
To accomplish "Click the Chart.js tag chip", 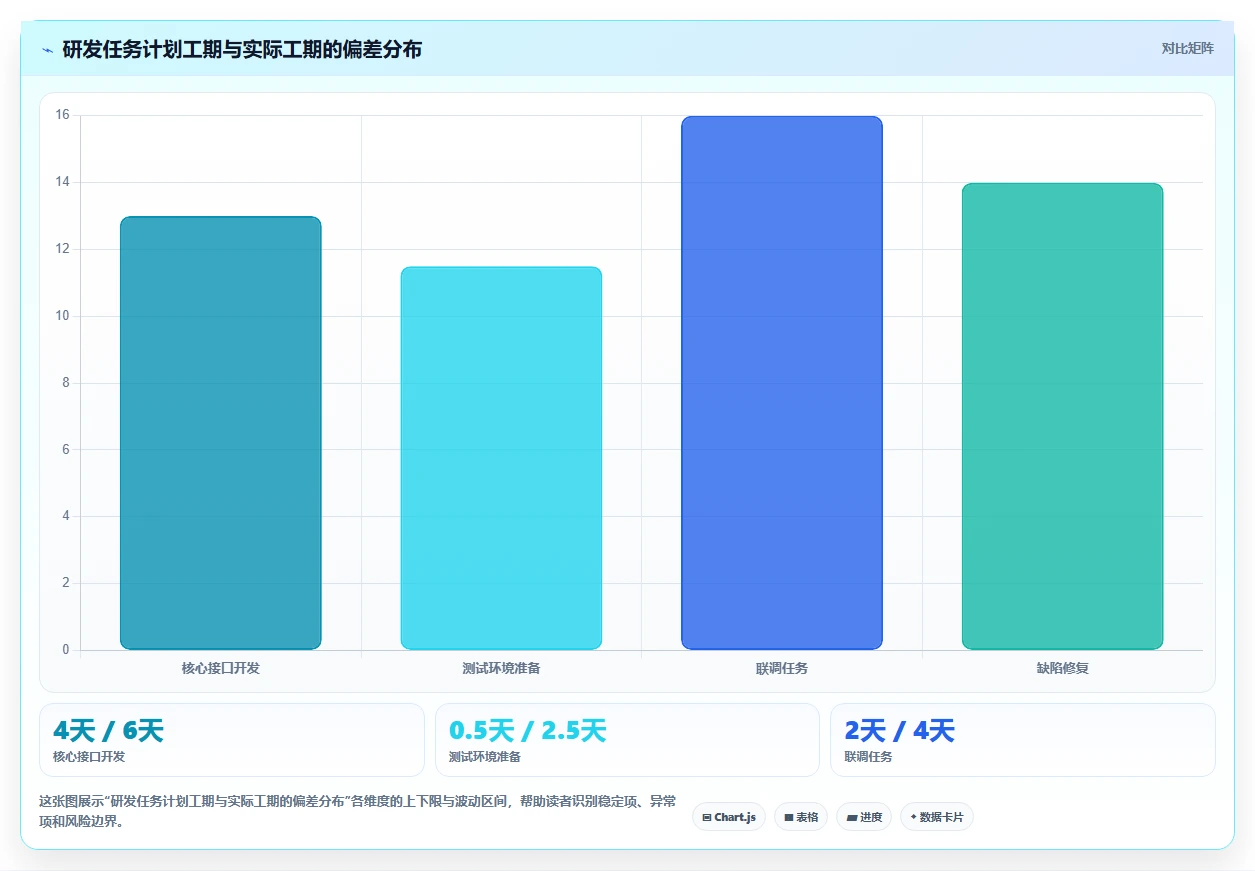I will tap(729, 817).
